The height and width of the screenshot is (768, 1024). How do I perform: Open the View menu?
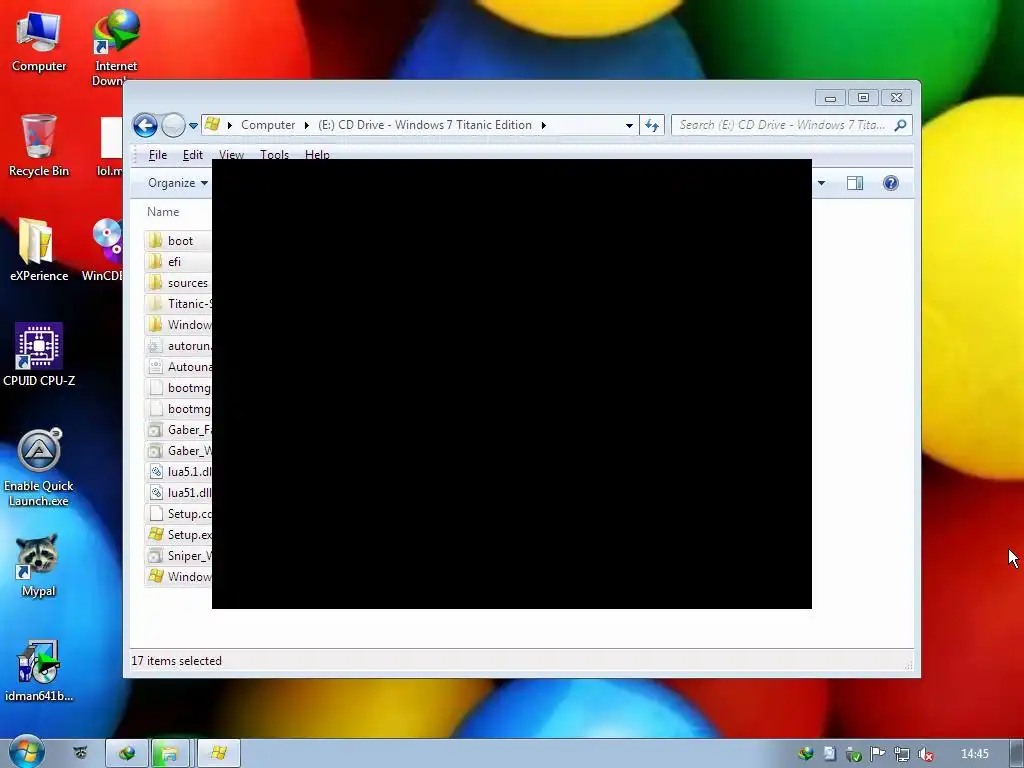[x=231, y=154]
